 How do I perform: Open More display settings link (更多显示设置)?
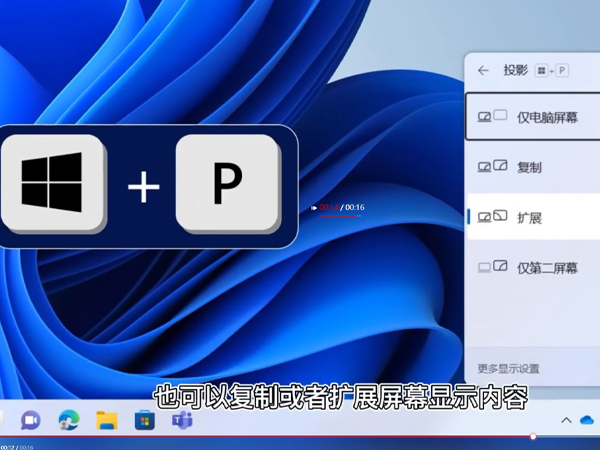click(508, 368)
